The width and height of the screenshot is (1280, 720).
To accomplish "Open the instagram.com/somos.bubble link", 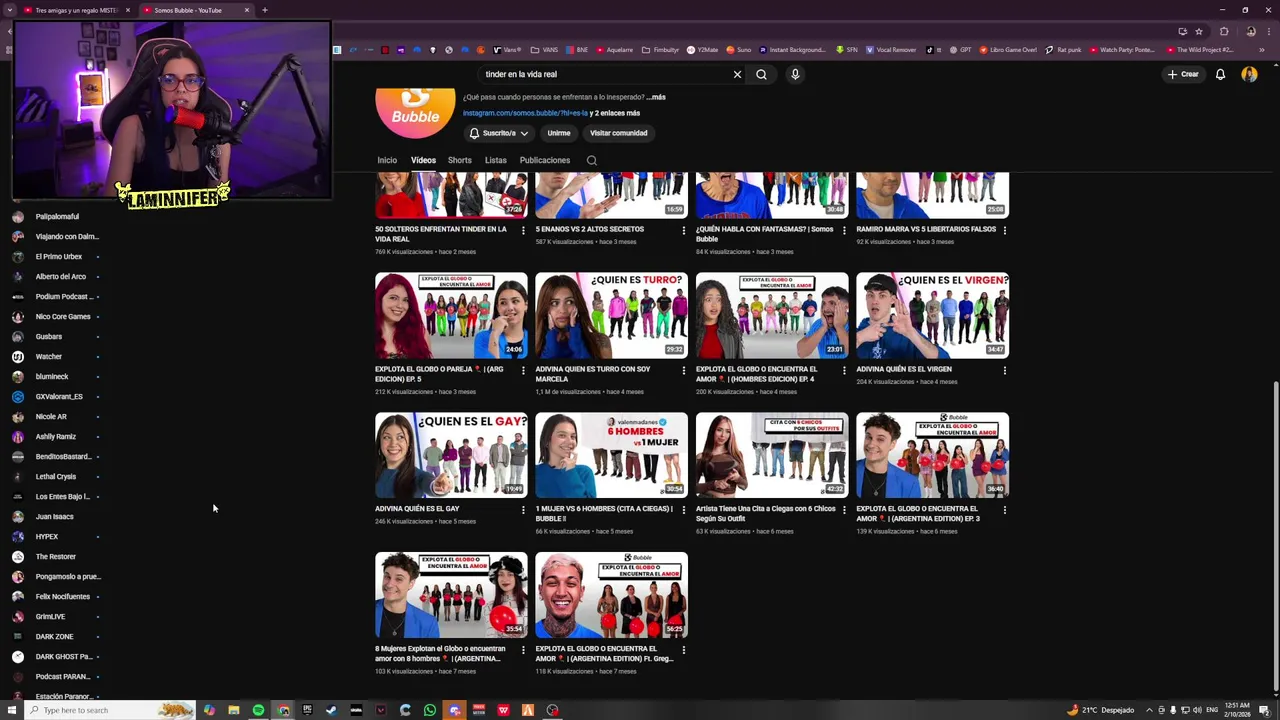I will 525,113.
